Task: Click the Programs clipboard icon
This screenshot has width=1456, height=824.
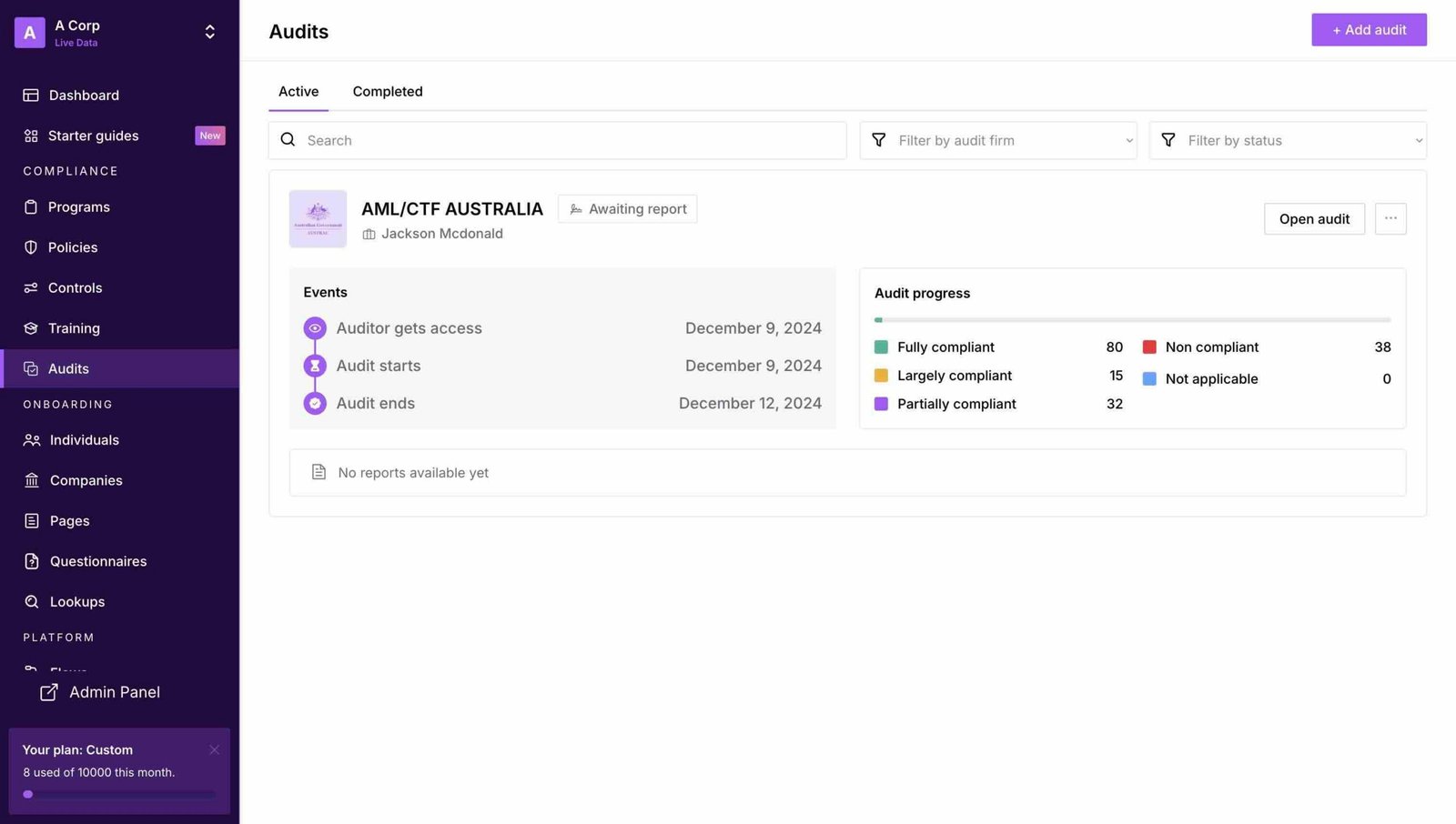Action: [x=31, y=207]
